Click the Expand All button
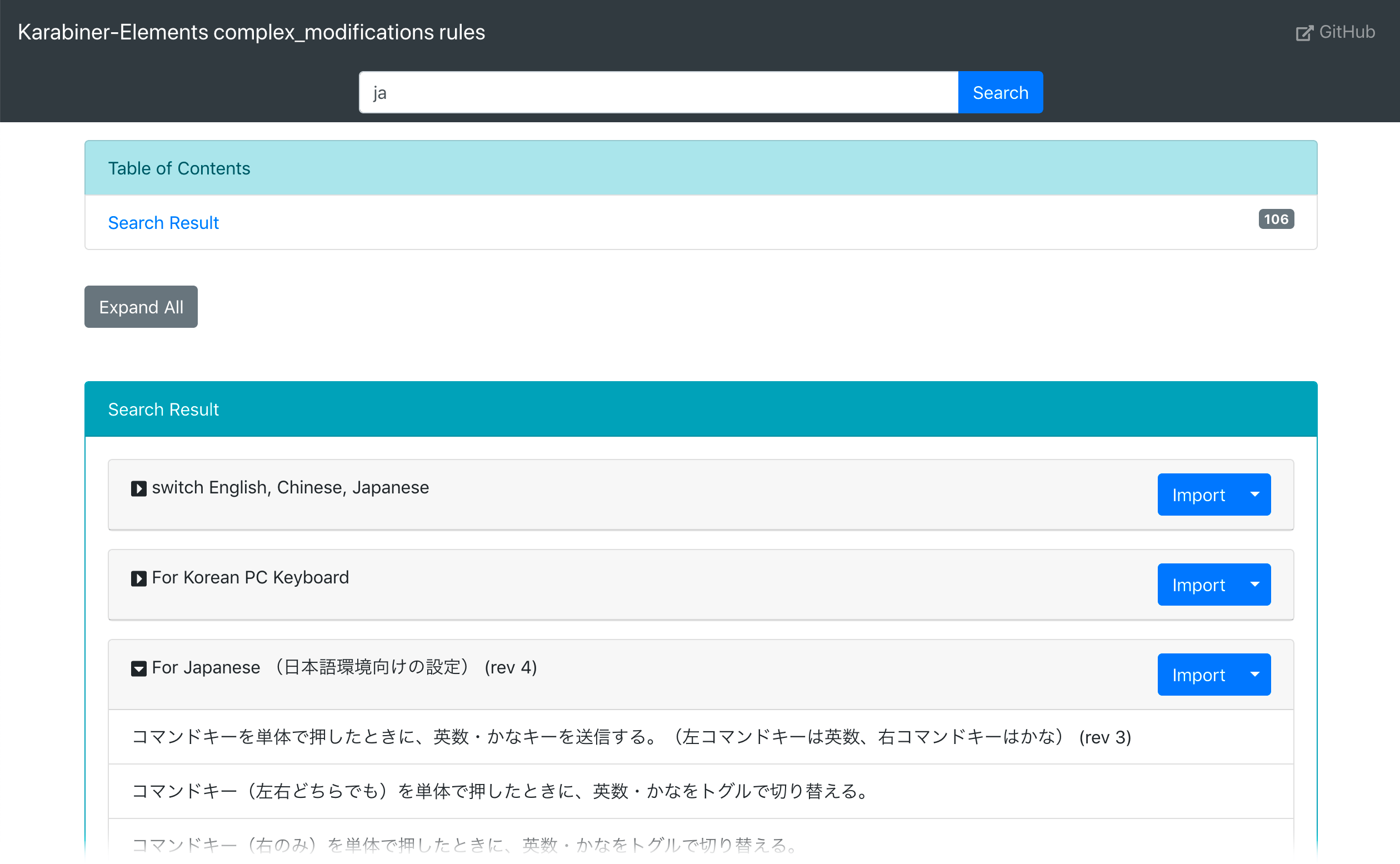The height and width of the screenshot is (864, 1400). pyautogui.click(x=141, y=307)
